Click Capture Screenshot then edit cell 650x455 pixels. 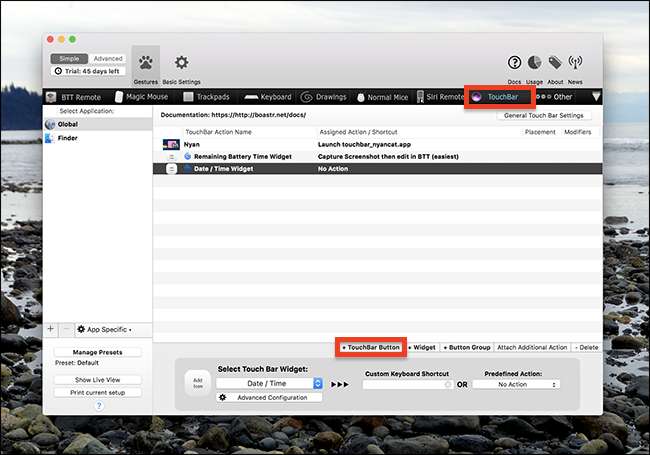point(388,157)
